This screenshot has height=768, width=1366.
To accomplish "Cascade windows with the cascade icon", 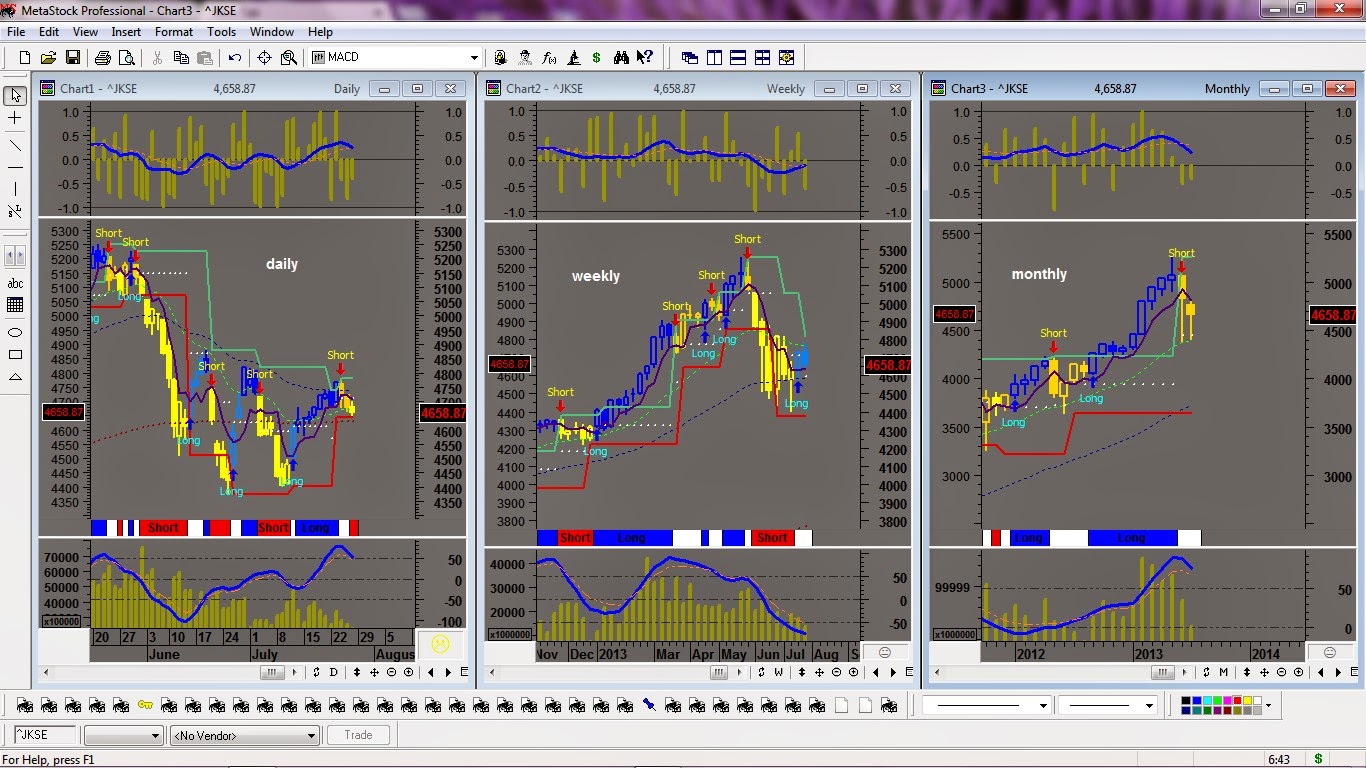I will pos(690,57).
